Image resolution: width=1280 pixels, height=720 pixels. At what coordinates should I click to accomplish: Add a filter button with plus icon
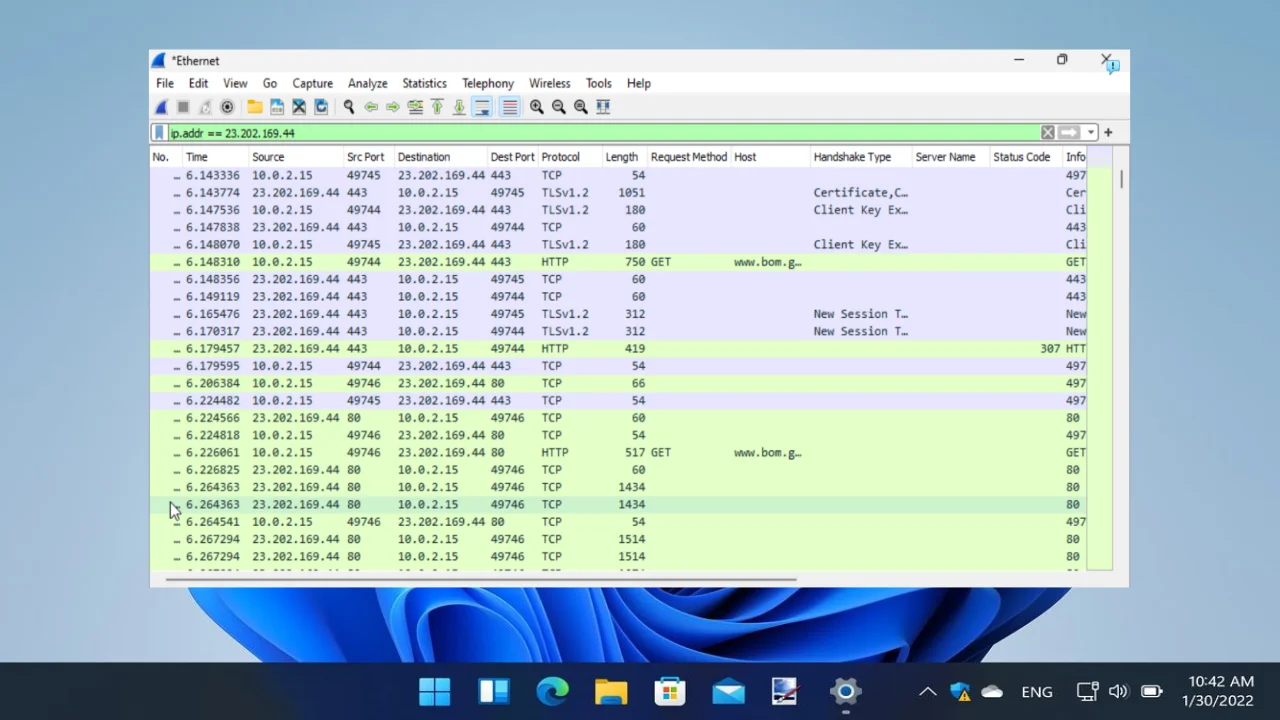point(1108,132)
